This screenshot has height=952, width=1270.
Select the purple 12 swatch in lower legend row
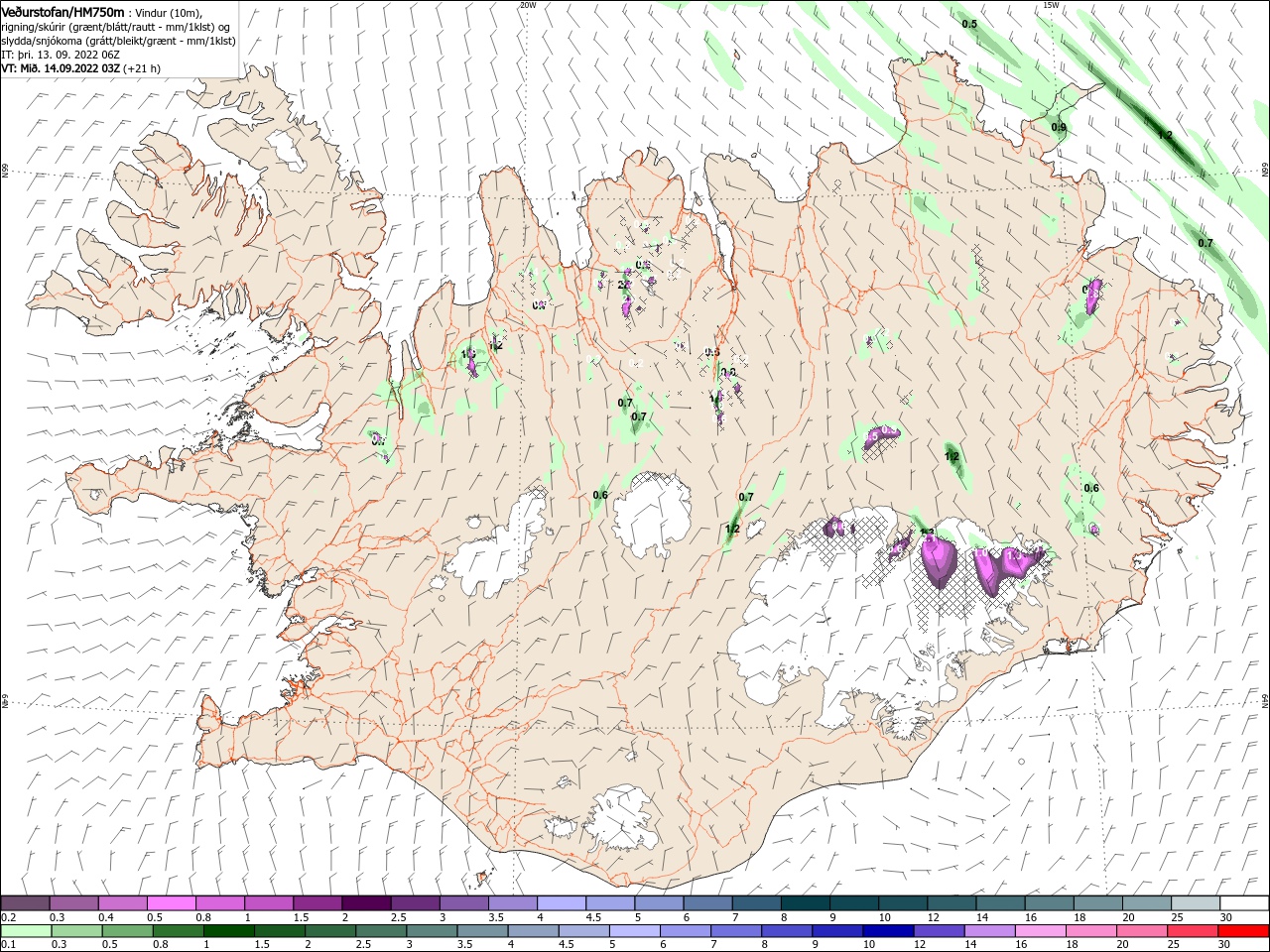pos(940,931)
